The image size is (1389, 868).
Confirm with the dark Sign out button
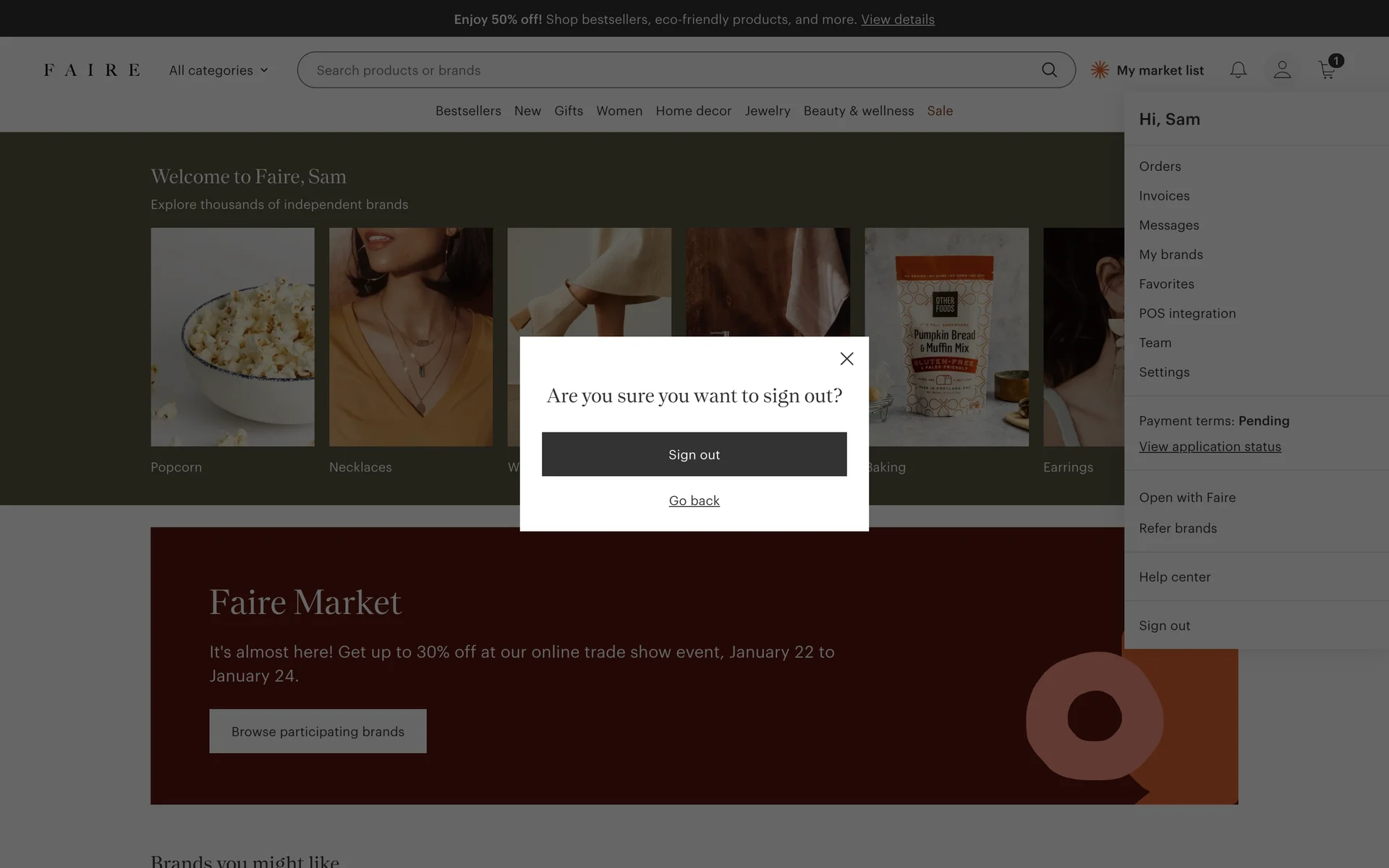click(x=694, y=454)
